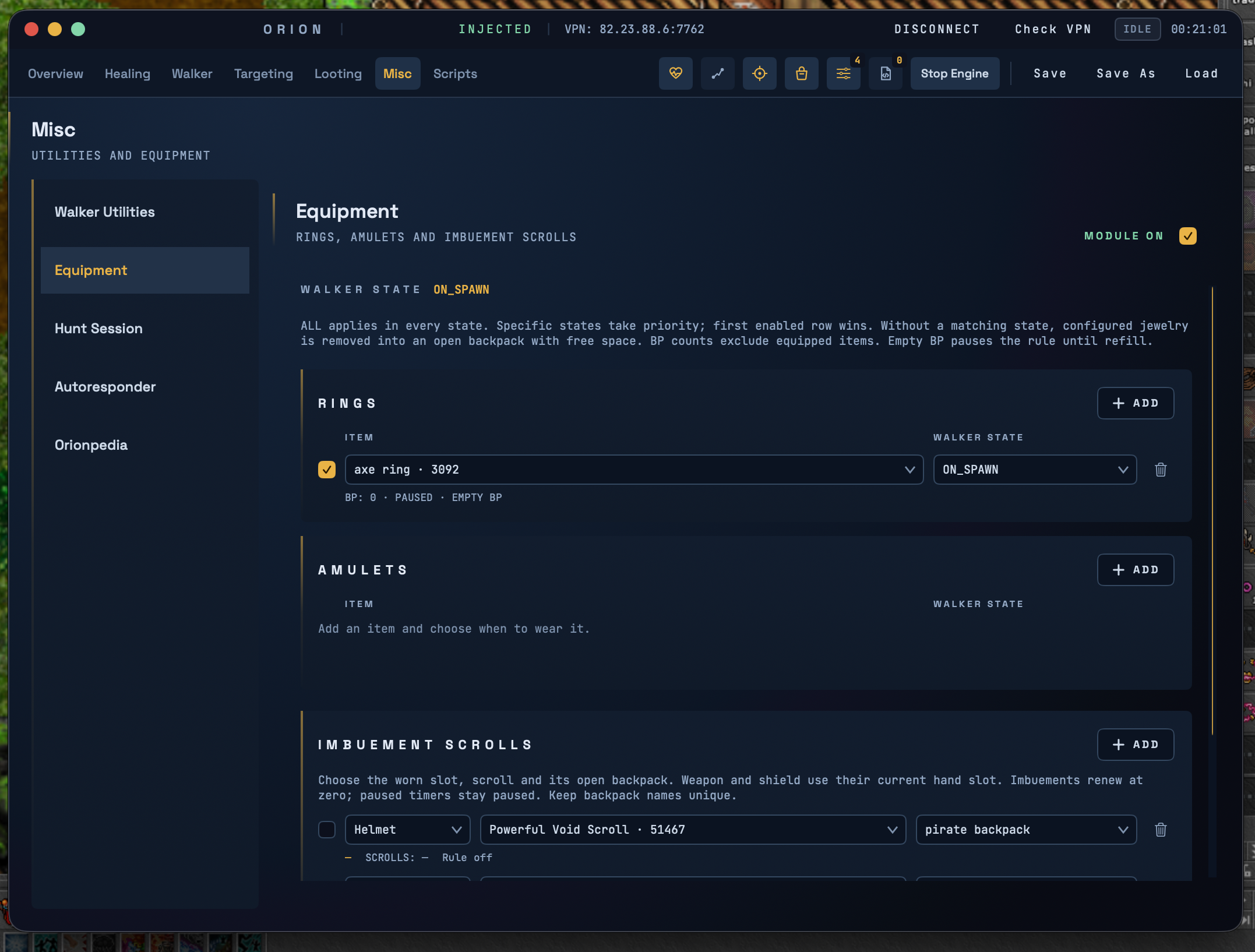Click the healing heart icon in toolbar
The width and height of the screenshot is (1255, 952).
pos(675,73)
